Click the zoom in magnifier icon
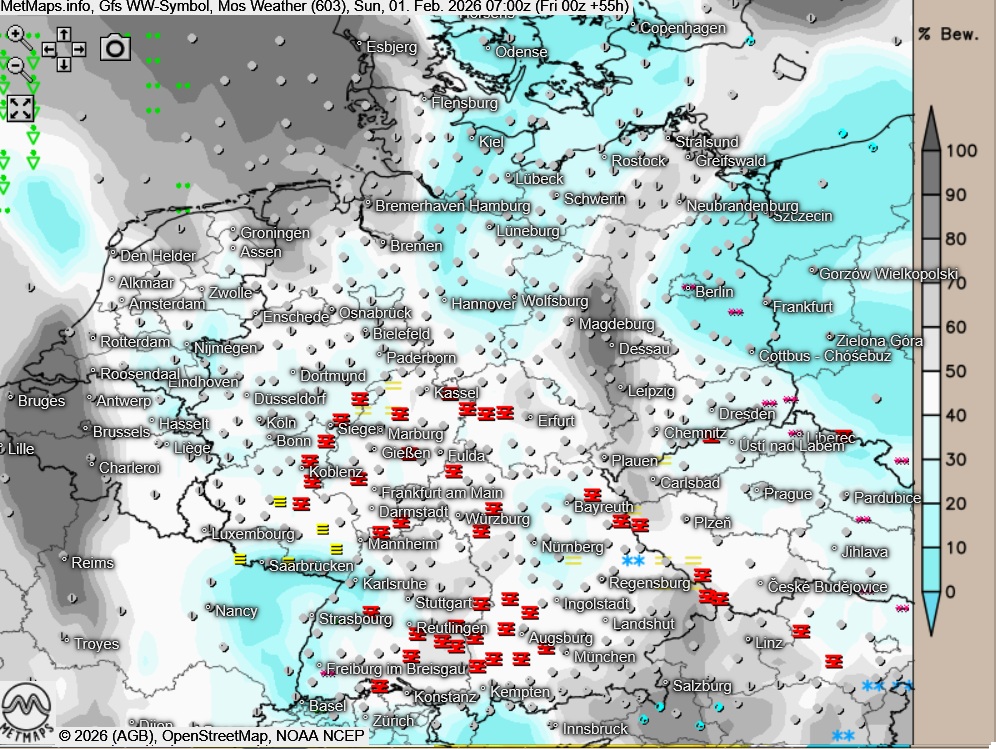Viewport: 996px width, 749px height. coord(17,36)
